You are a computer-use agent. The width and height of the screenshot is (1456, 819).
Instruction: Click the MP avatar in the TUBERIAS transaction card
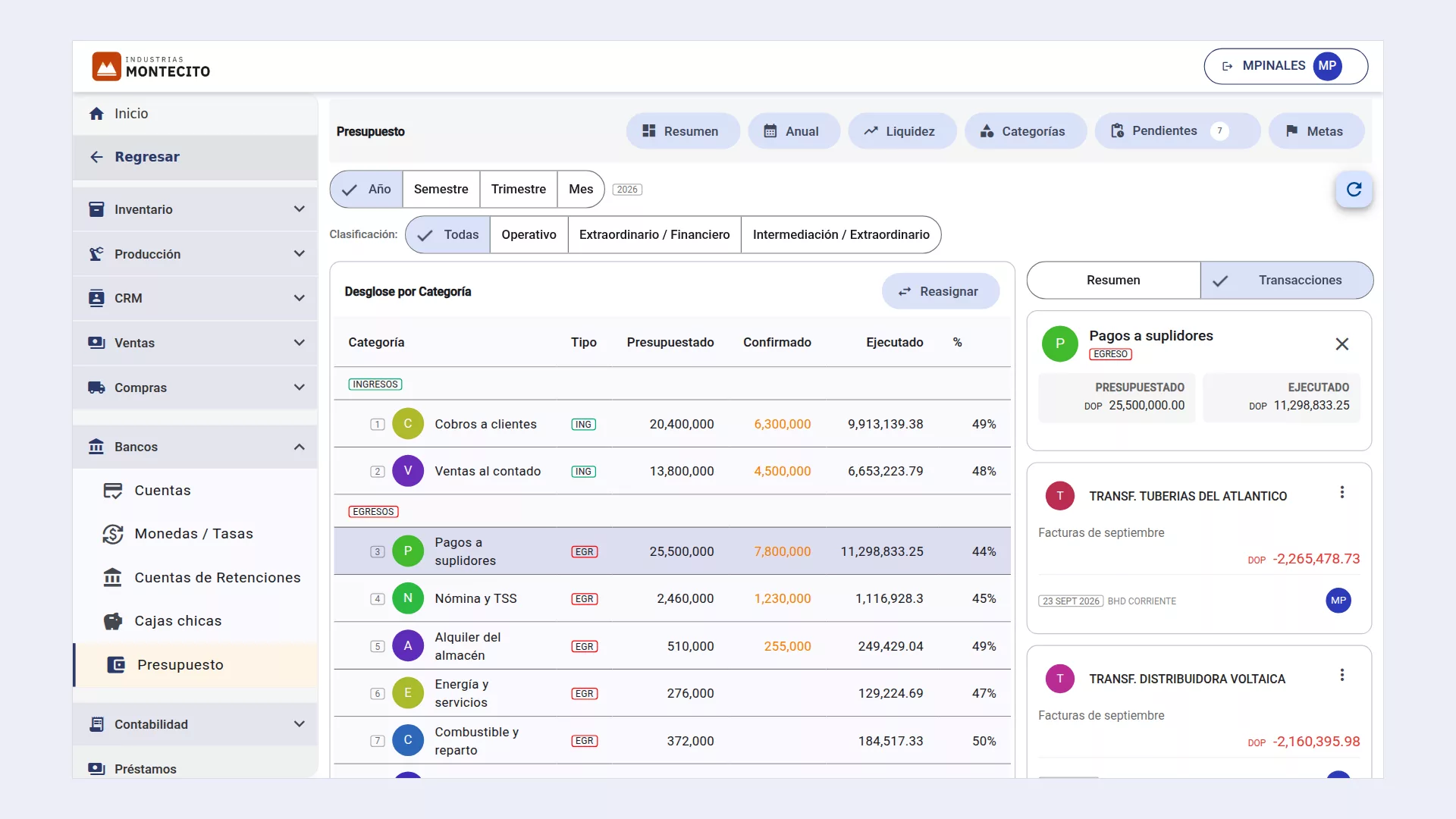1338,601
